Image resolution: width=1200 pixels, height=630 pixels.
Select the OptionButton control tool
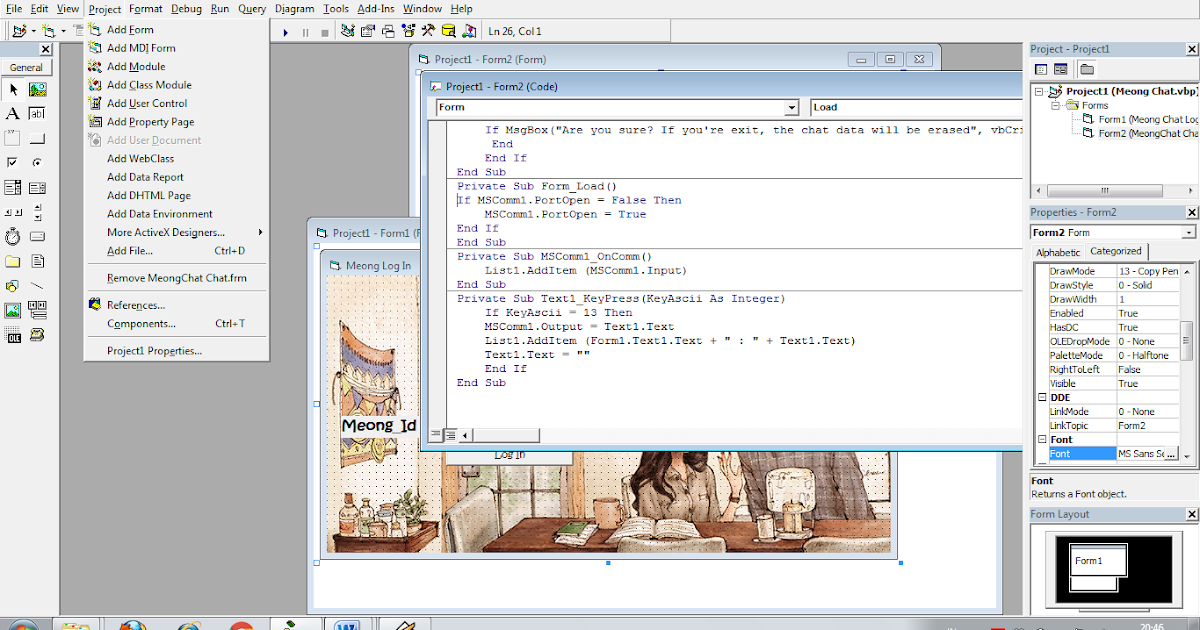click(x=37, y=162)
